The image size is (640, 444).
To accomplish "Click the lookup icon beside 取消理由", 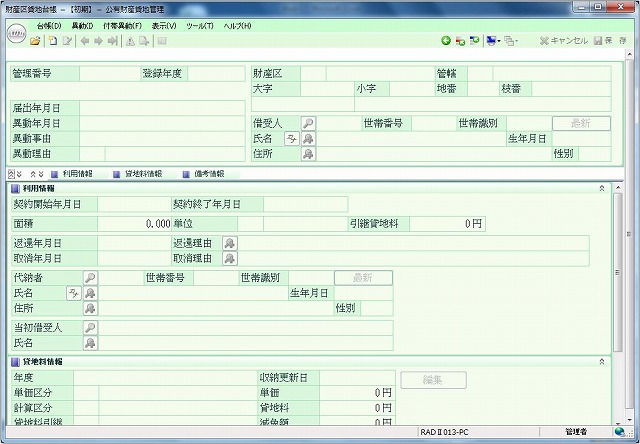I will pos(230,258).
